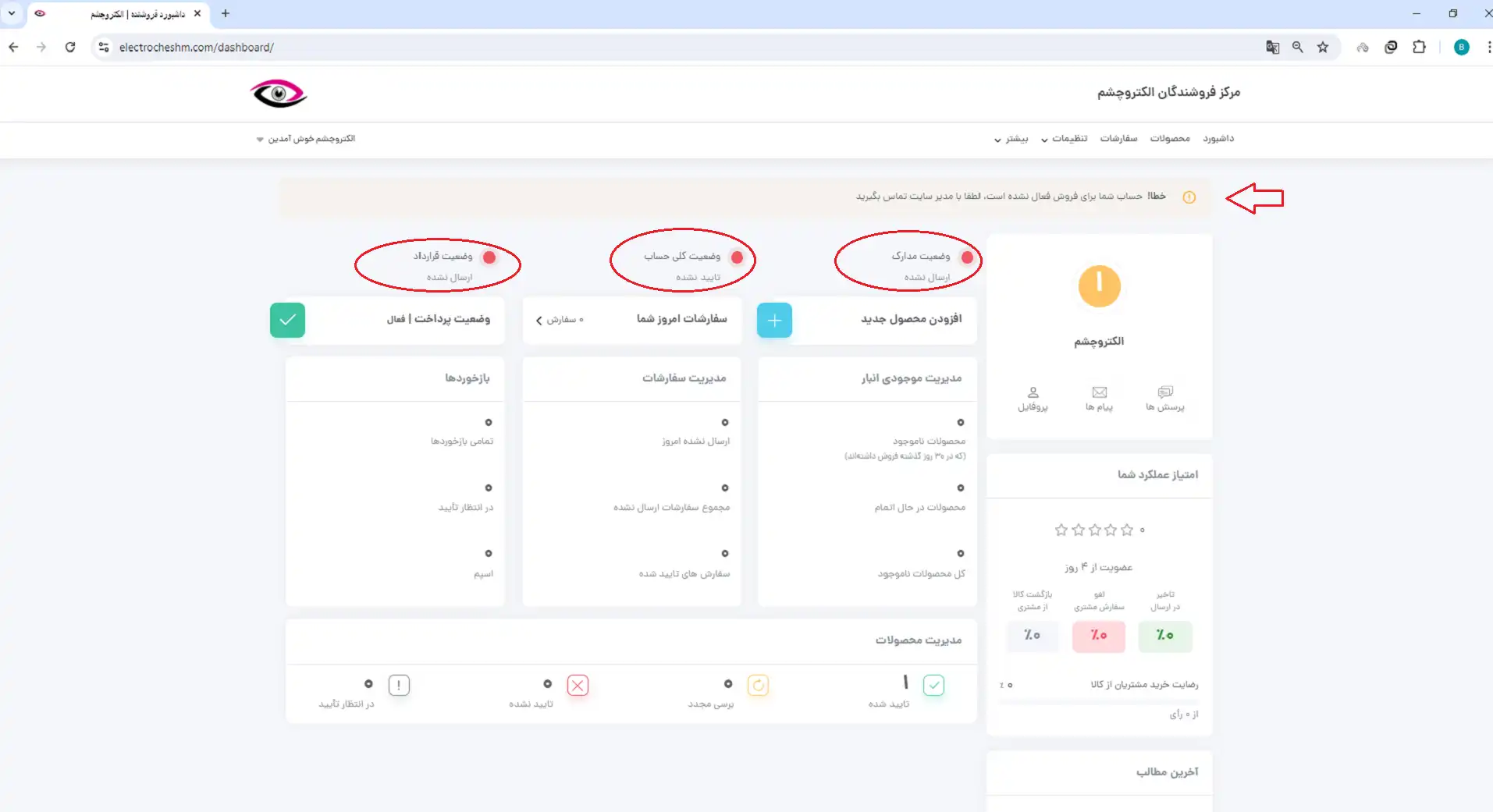1493x812 pixels.
Task: Click the green checkmark payment status icon
Action: pos(287,320)
